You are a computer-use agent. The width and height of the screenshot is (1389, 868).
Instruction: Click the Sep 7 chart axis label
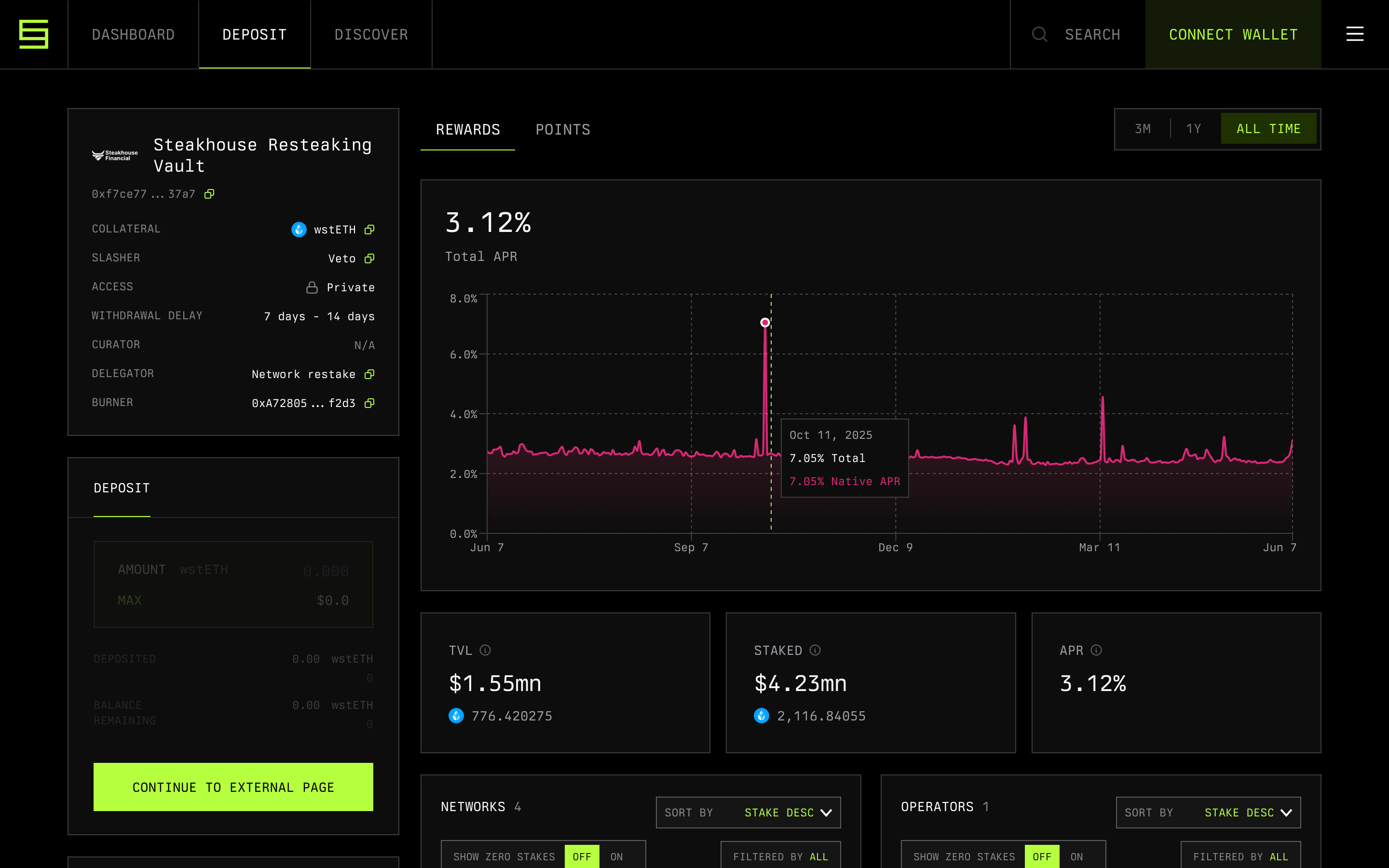pos(691,547)
